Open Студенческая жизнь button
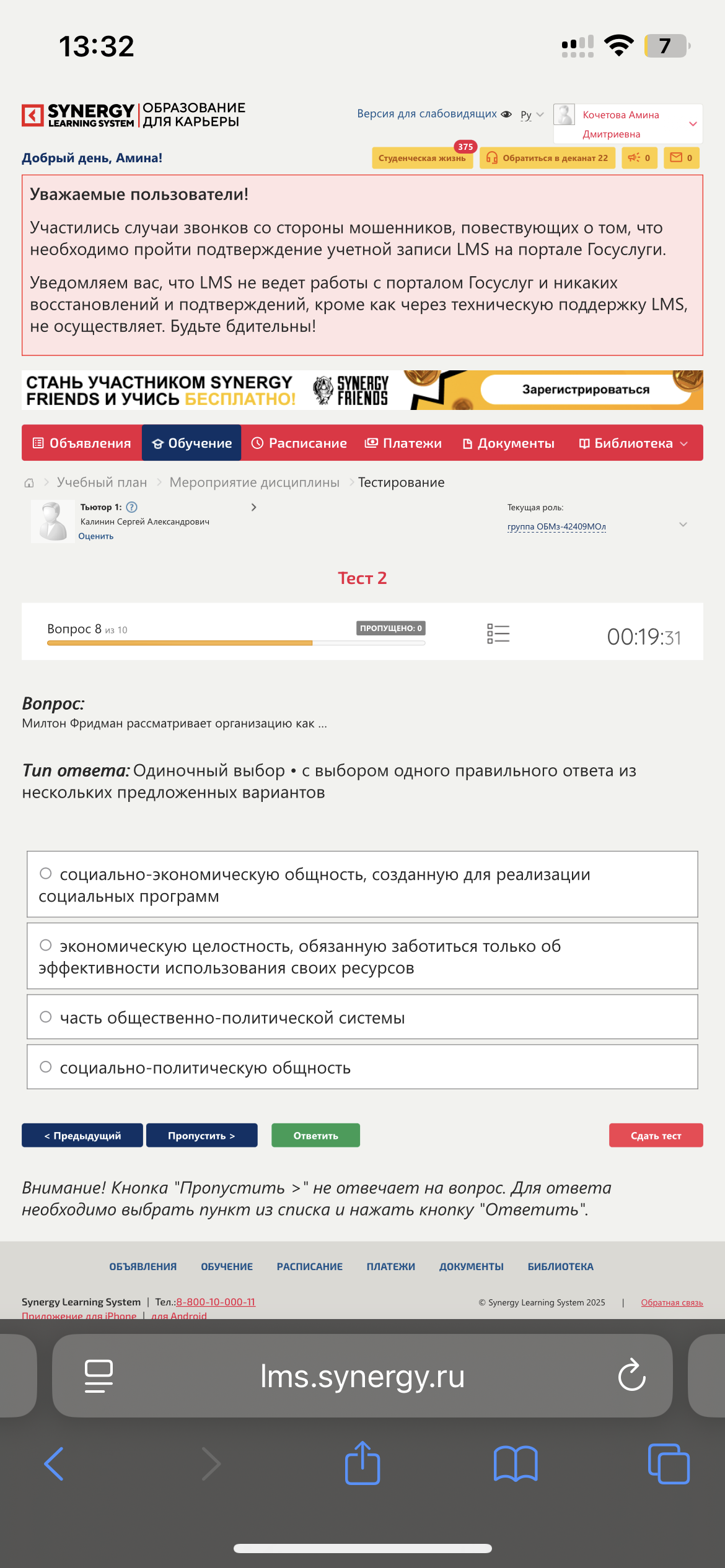This screenshot has width=725, height=1568. tap(422, 158)
